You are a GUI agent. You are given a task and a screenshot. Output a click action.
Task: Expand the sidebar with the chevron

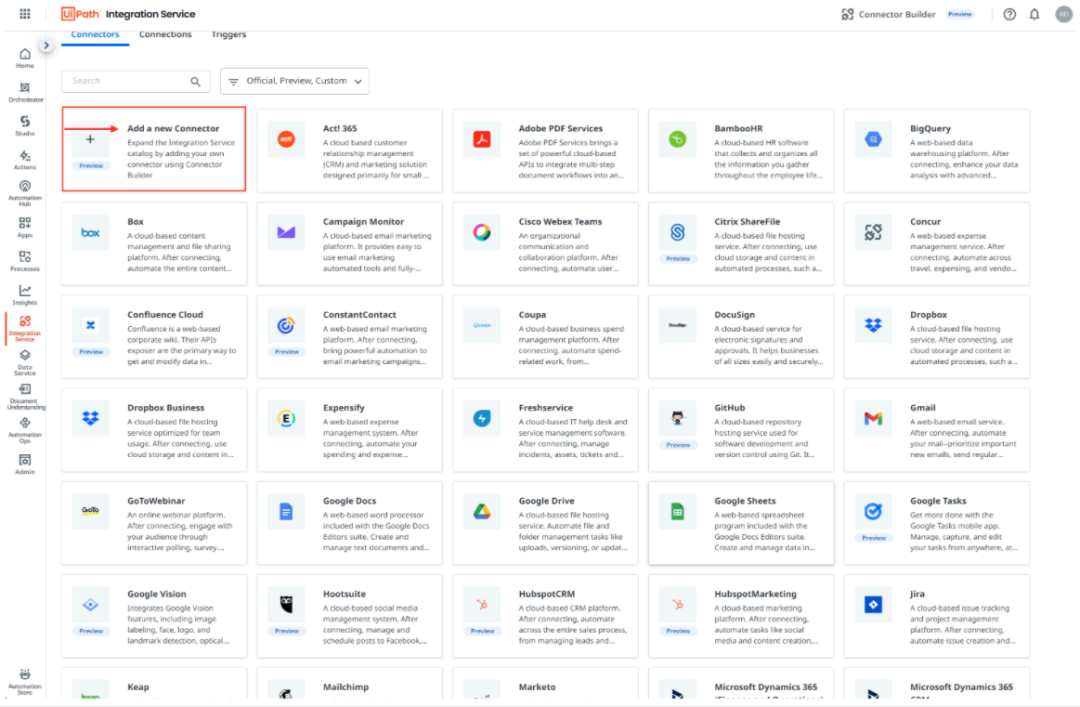tap(46, 45)
